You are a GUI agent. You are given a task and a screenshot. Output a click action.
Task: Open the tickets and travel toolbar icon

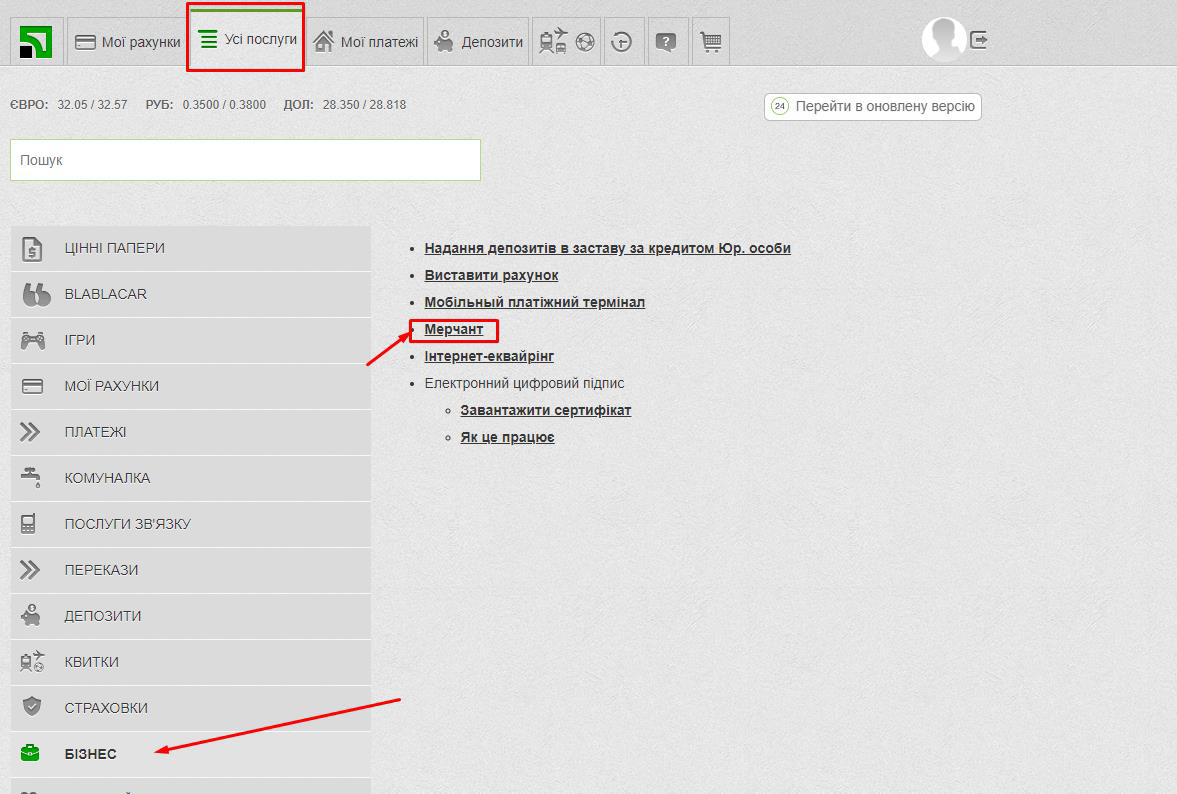(x=566, y=42)
